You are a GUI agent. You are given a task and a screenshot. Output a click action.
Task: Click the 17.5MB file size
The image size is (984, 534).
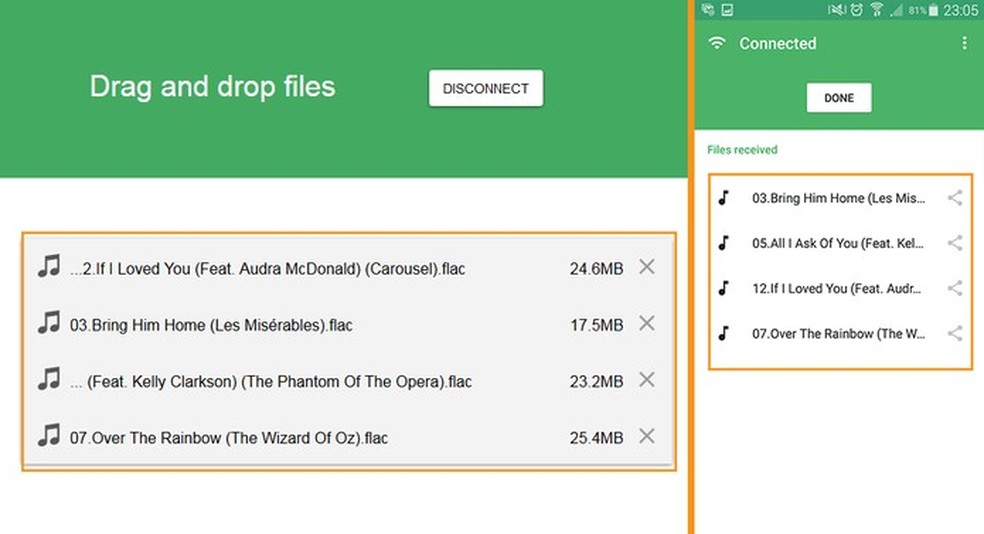596,326
